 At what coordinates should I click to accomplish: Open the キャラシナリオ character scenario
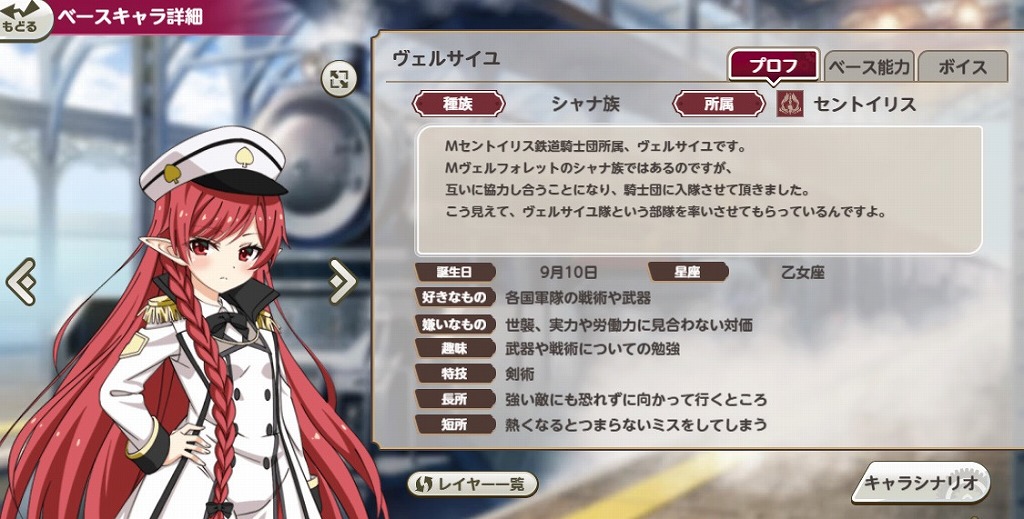pyautogui.click(x=920, y=482)
